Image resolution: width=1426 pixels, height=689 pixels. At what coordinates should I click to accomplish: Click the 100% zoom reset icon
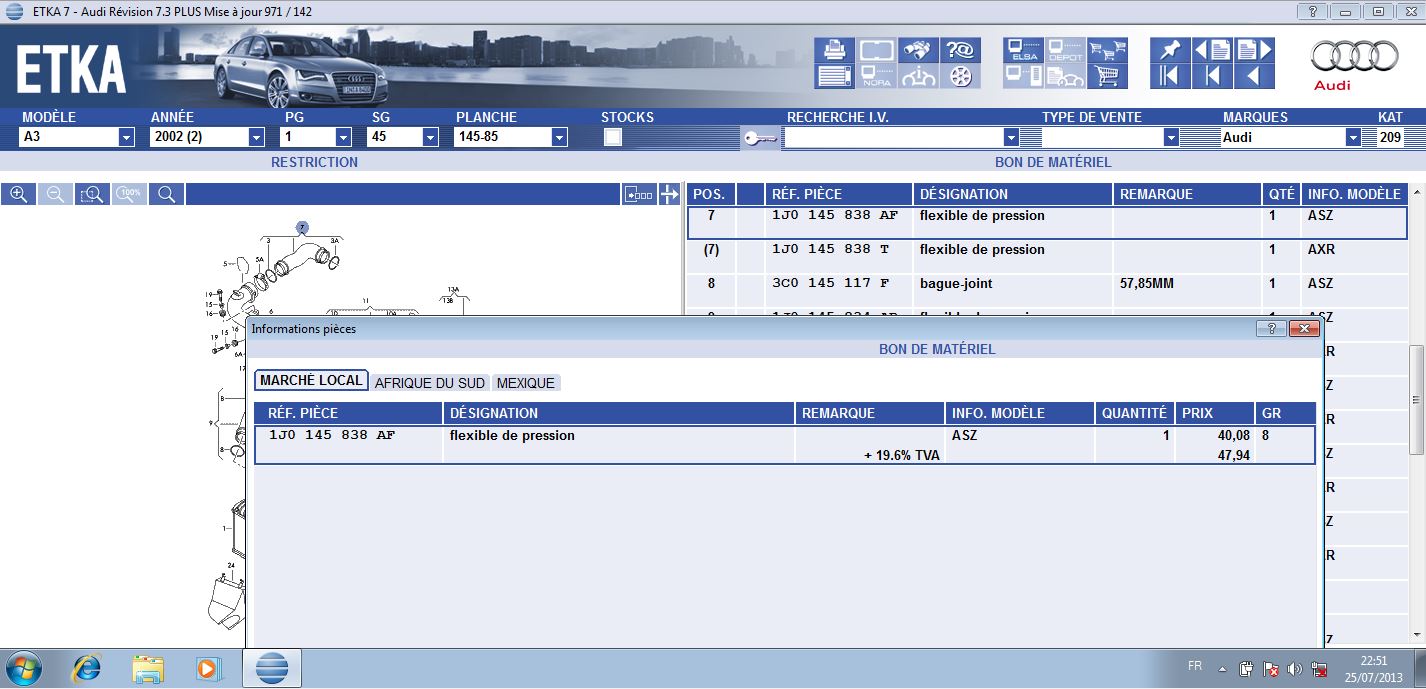[x=130, y=194]
